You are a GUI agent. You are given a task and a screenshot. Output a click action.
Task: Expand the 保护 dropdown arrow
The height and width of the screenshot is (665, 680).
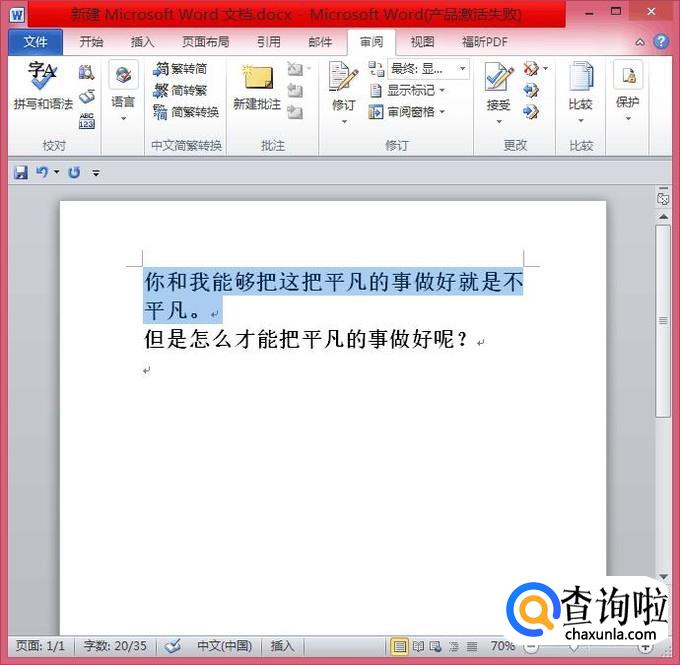click(628, 119)
